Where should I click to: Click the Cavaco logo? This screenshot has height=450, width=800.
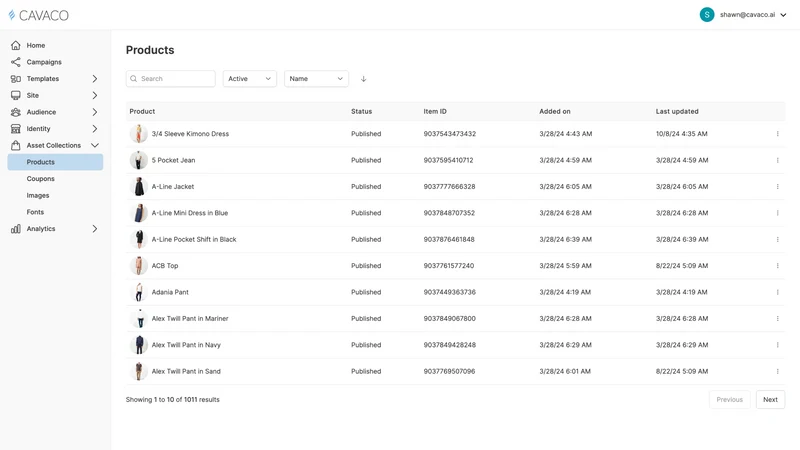pos(38,15)
